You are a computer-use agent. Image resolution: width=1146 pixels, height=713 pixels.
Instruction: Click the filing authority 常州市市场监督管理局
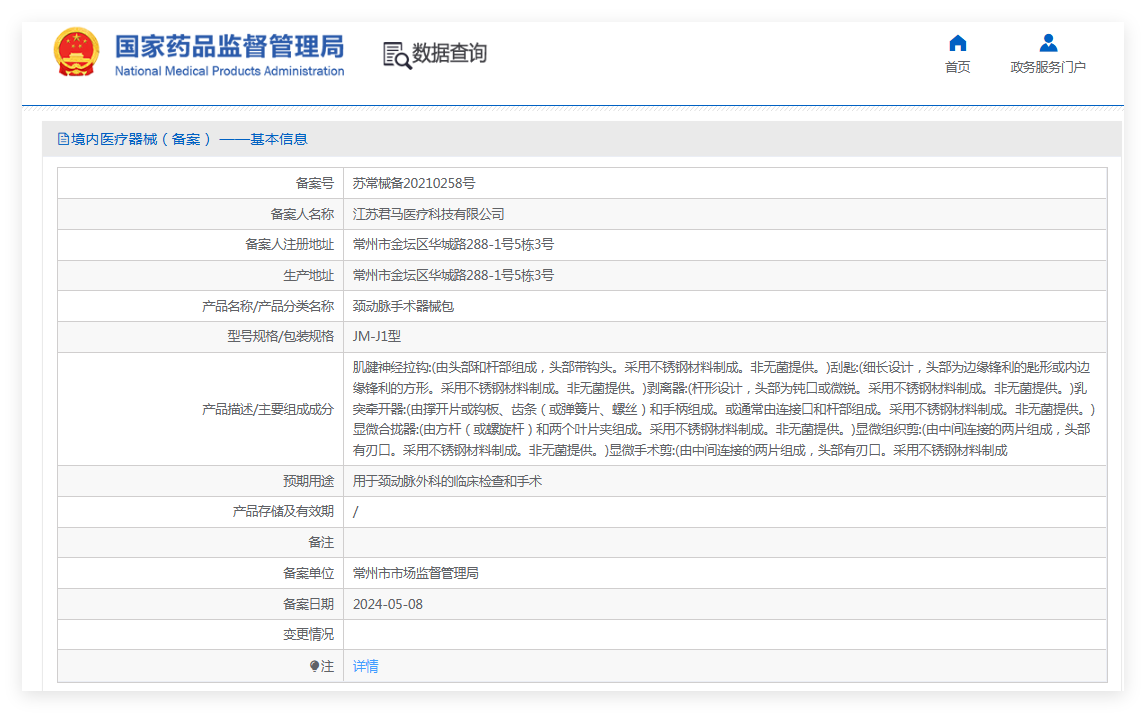coord(415,574)
